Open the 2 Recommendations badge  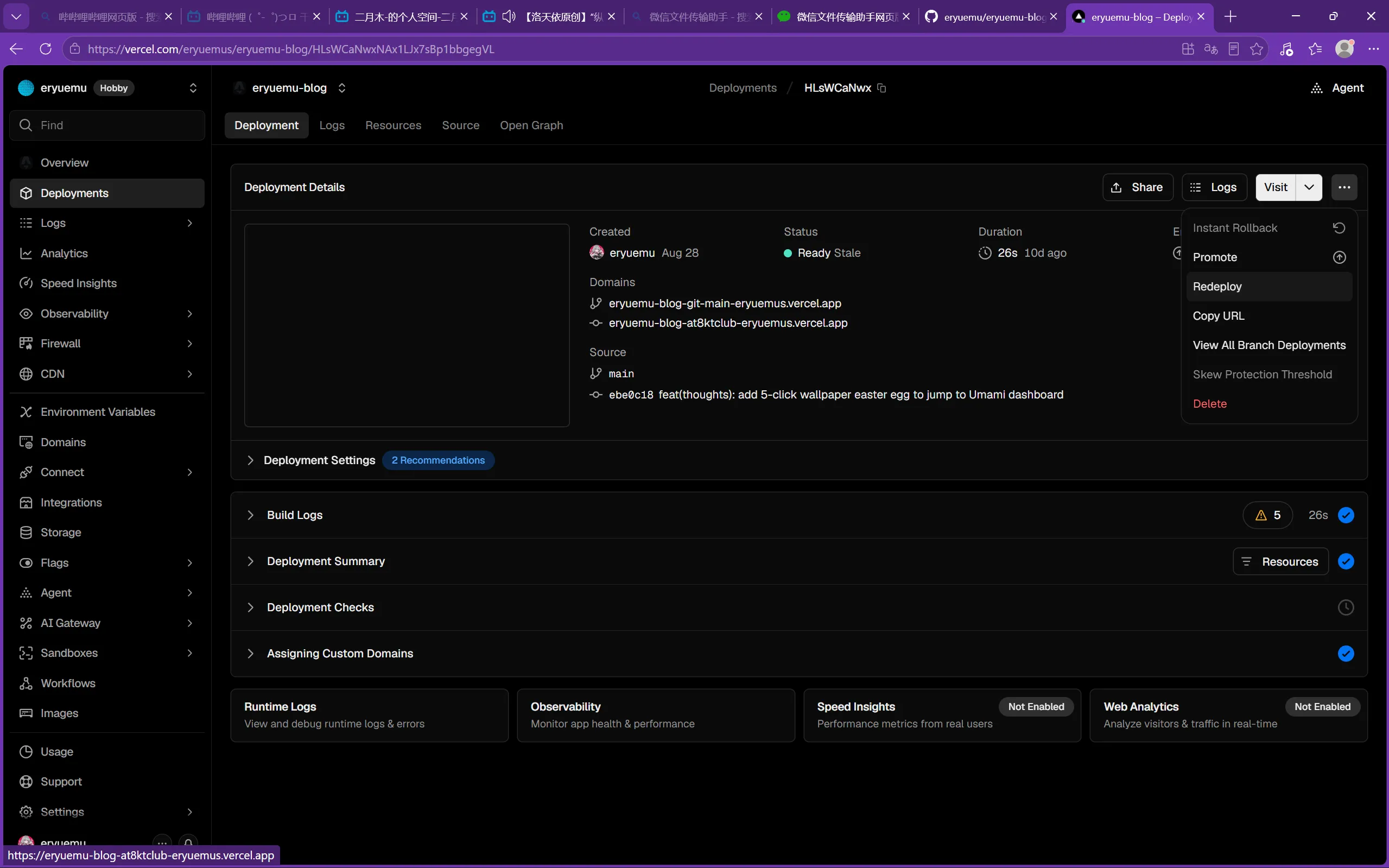[x=438, y=460]
